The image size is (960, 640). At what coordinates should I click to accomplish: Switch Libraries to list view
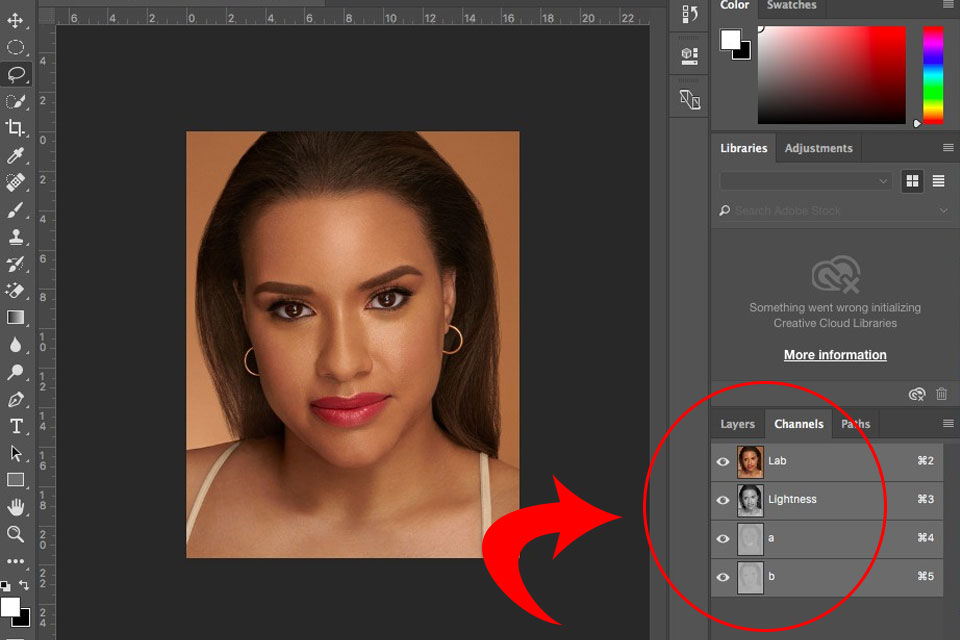(938, 181)
